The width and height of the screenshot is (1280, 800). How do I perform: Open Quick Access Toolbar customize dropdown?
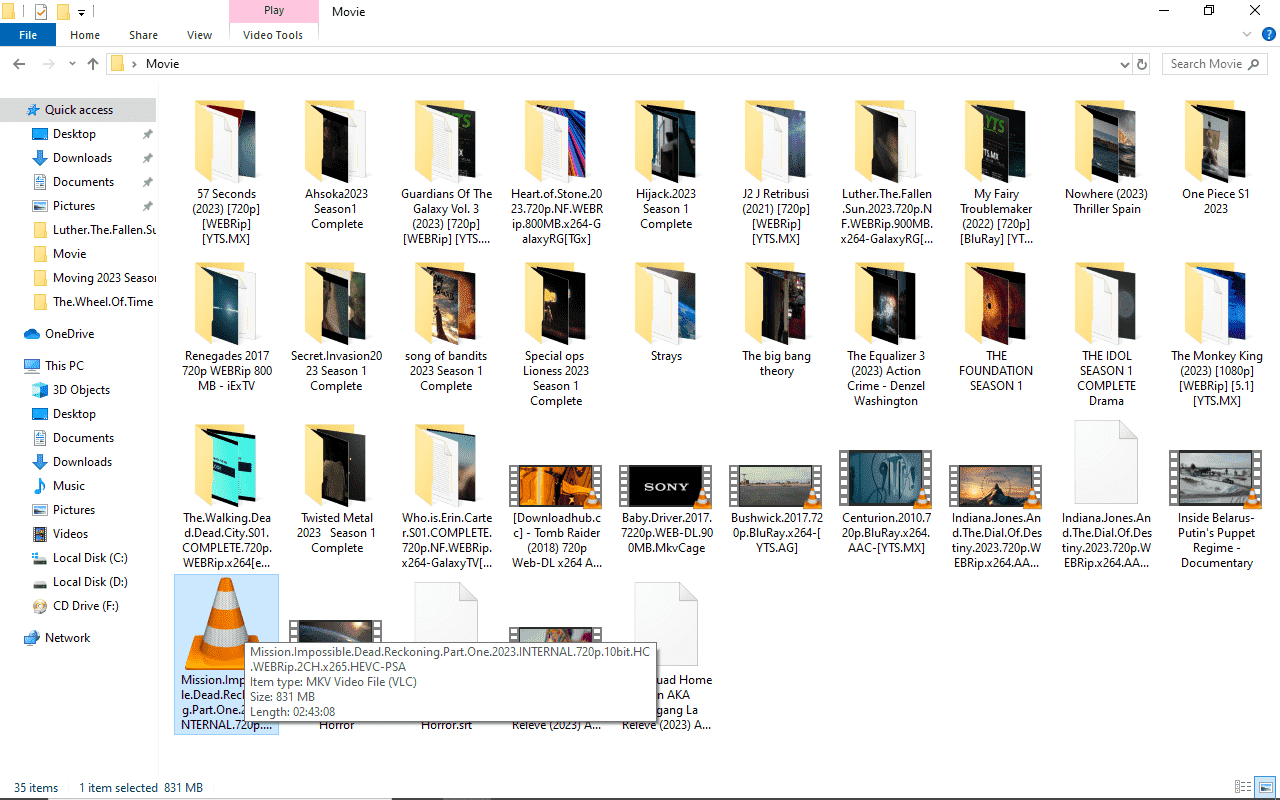click(x=81, y=12)
